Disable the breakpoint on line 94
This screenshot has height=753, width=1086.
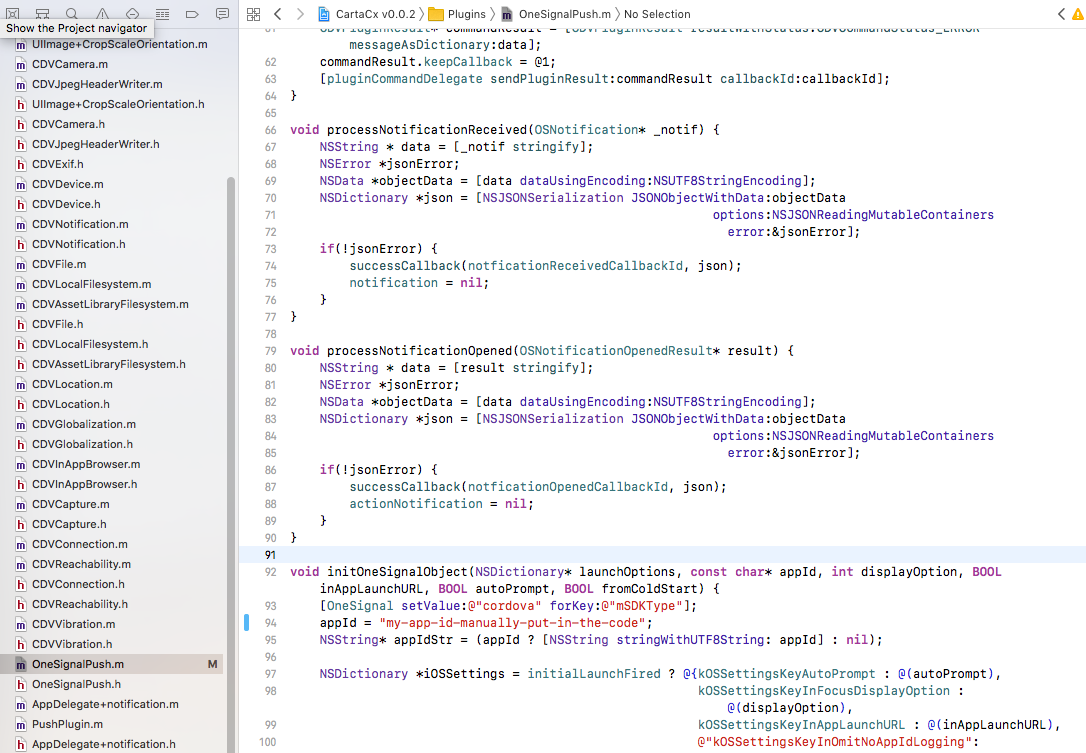[246, 623]
